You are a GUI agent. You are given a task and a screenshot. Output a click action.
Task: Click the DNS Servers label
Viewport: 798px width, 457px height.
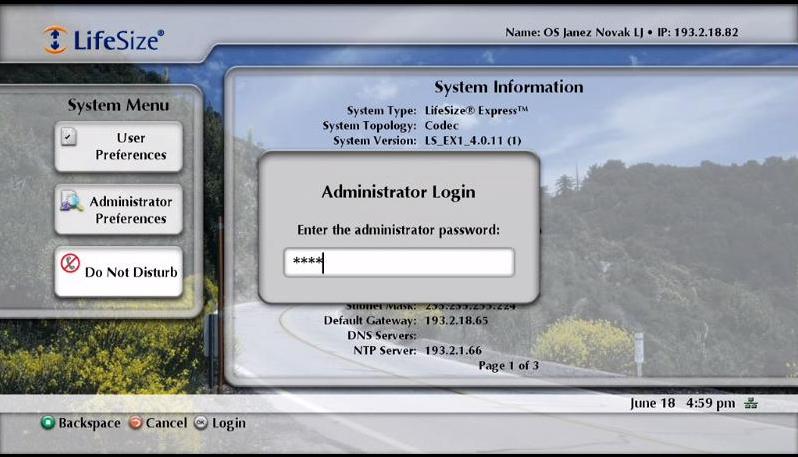[x=382, y=335]
